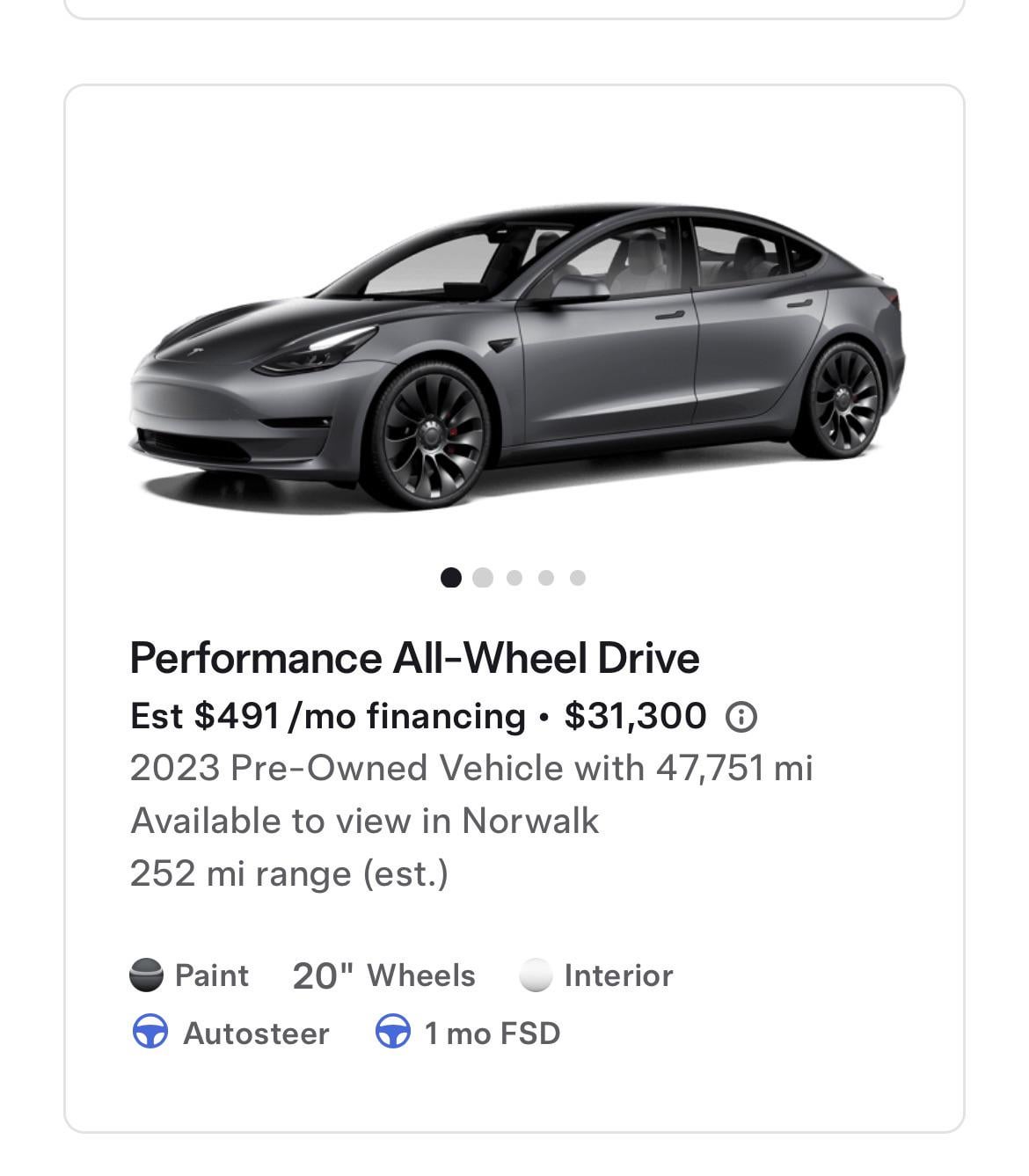Tap the "Available to view in Norwalk" line
The height and width of the screenshot is (1176, 1029).
[364, 821]
